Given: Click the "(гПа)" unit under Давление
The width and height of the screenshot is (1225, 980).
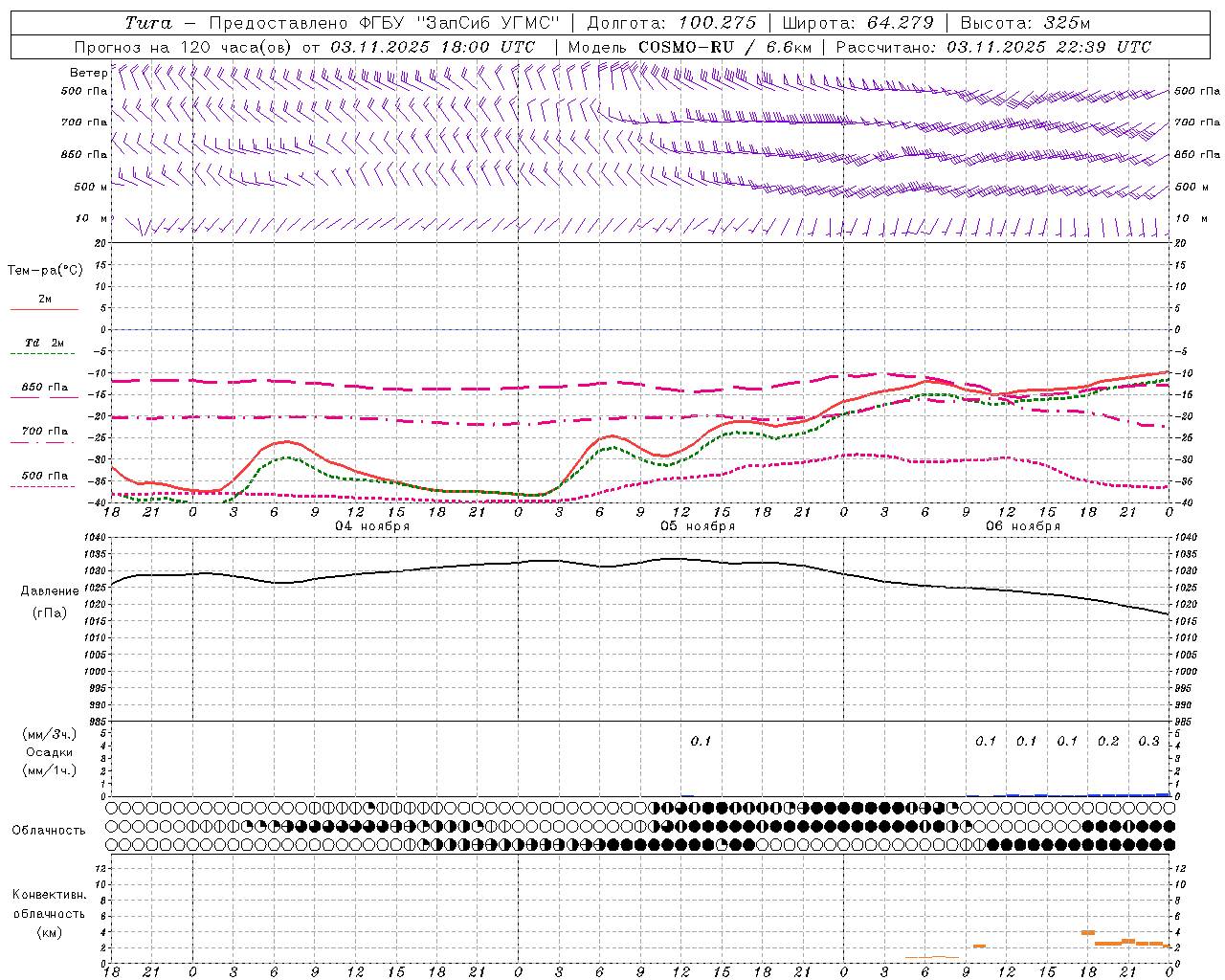Looking at the screenshot, I should coord(50,613).
